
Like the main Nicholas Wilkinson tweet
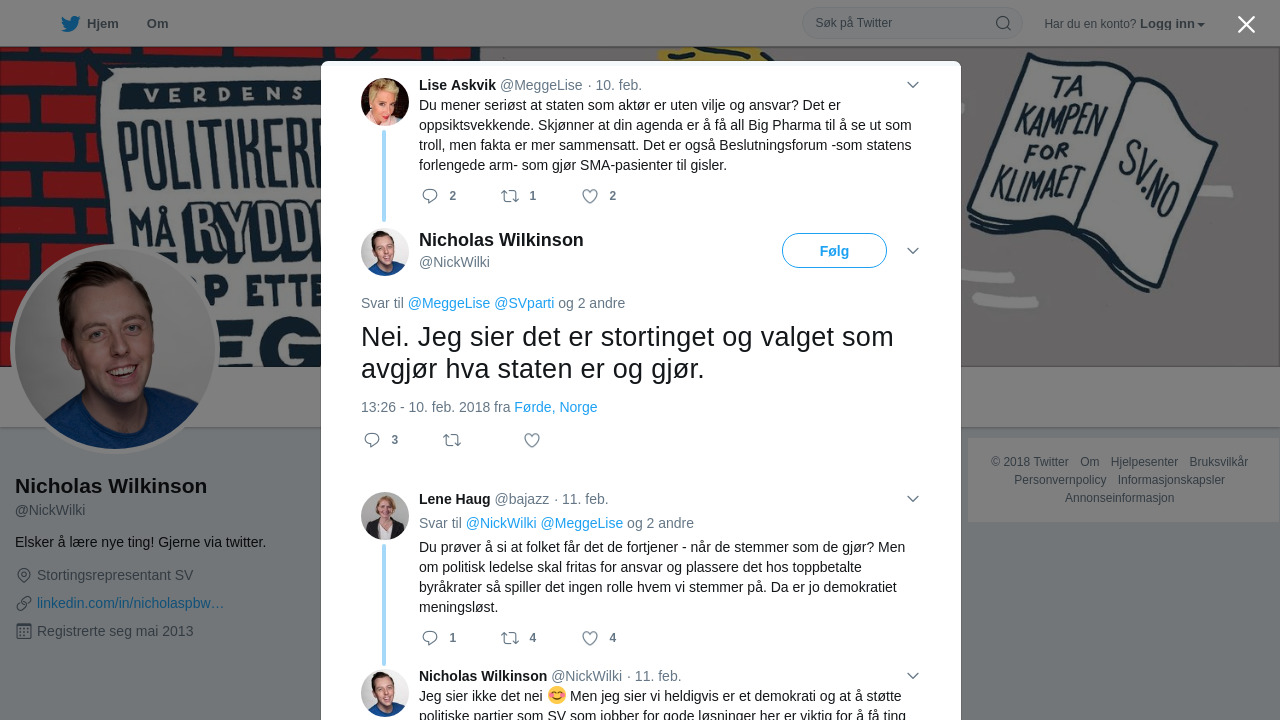[532, 440]
